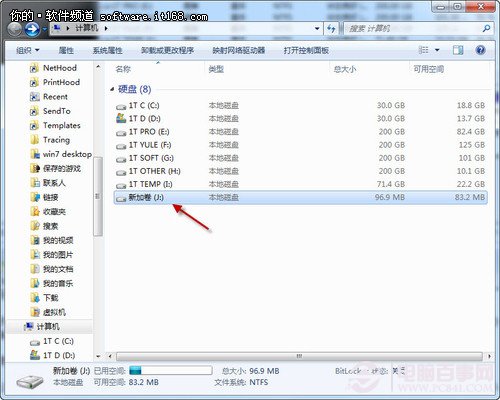Image resolution: width=500 pixels, height=400 pixels.
Task: Click the magnifier search icon
Action: pyautogui.click(x=486, y=29)
